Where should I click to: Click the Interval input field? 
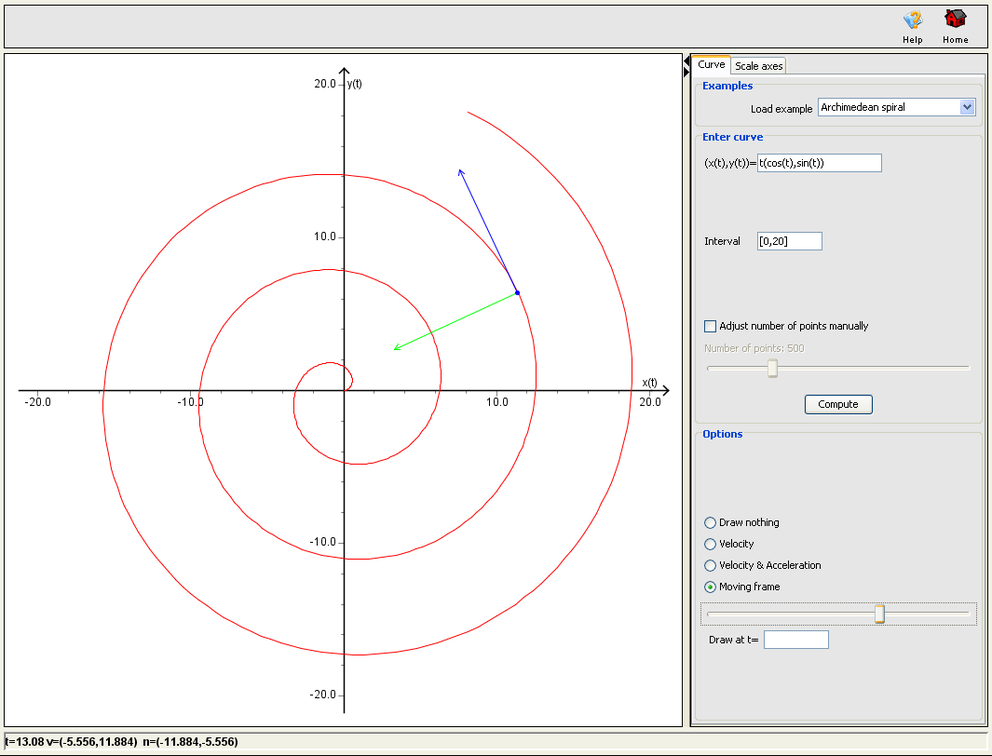tap(789, 240)
